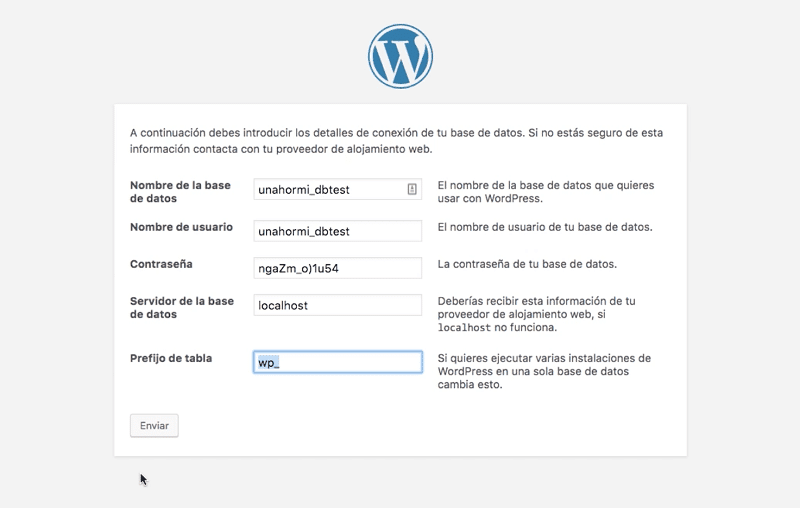Click the 'Contraseña' label
This screenshot has height=508, width=800.
coord(161,264)
